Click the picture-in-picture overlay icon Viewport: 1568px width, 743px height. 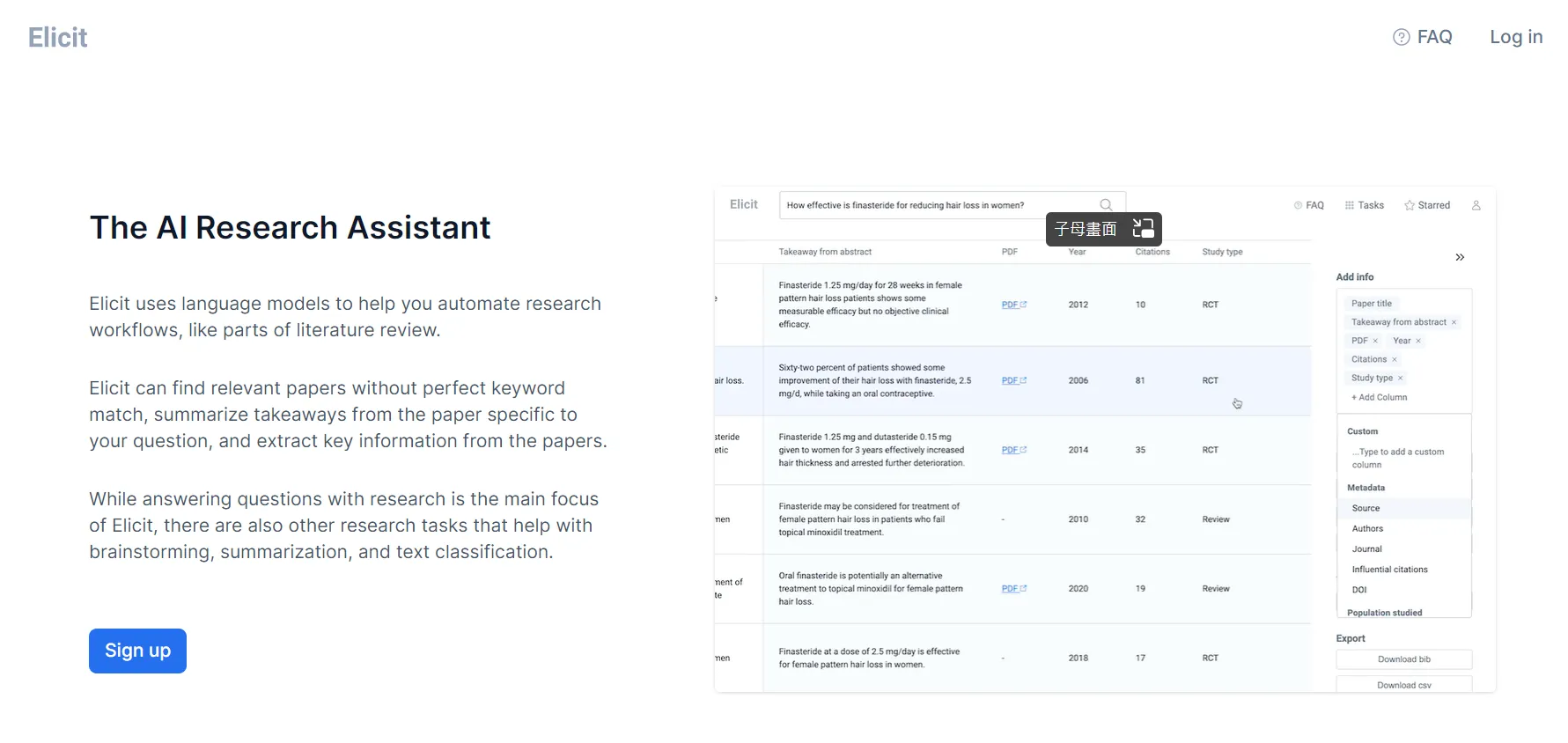coord(1143,229)
